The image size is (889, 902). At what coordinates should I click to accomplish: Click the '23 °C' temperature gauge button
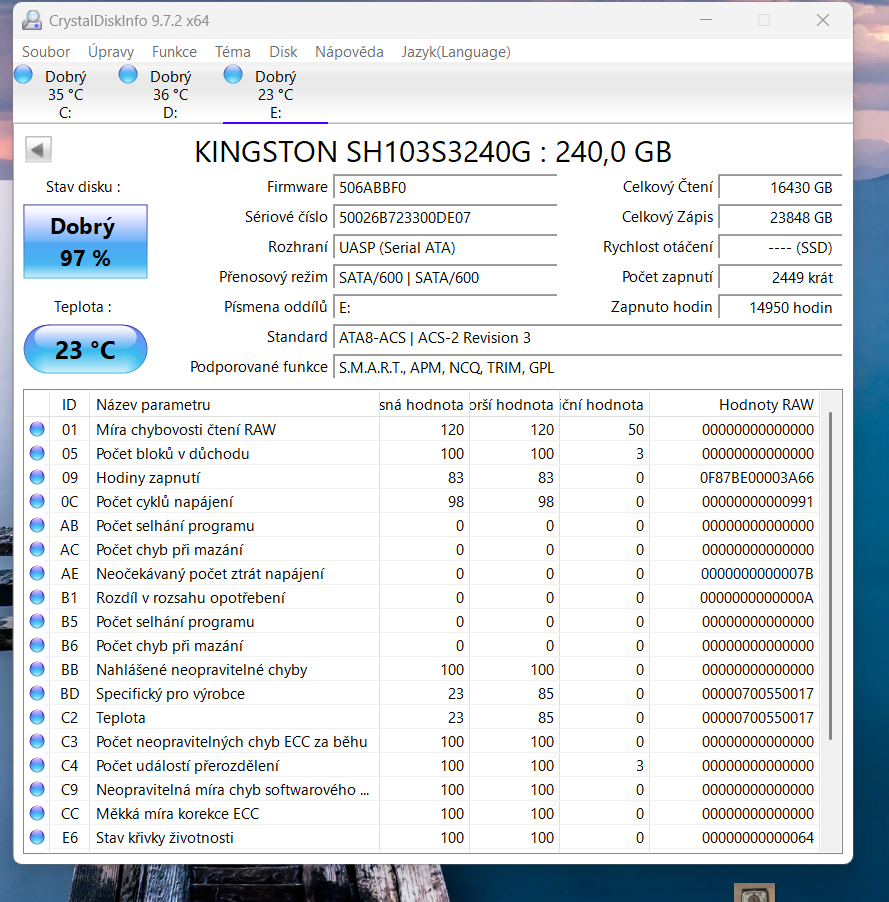[85, 349]
